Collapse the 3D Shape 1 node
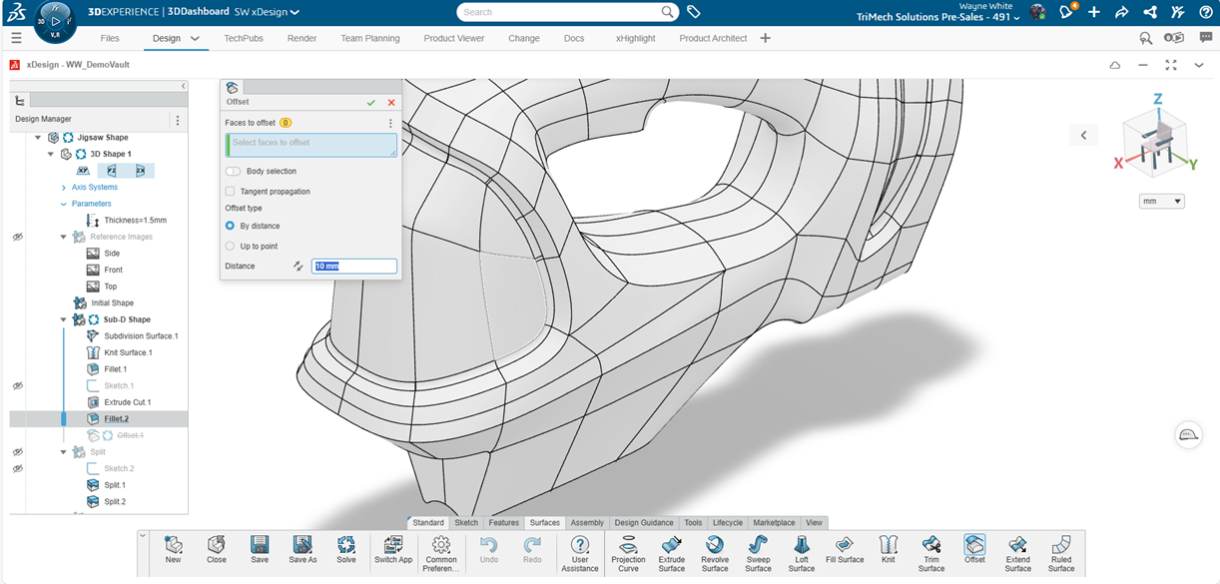The height and width of the screenshot is (584, 1220). pos(52,154)
